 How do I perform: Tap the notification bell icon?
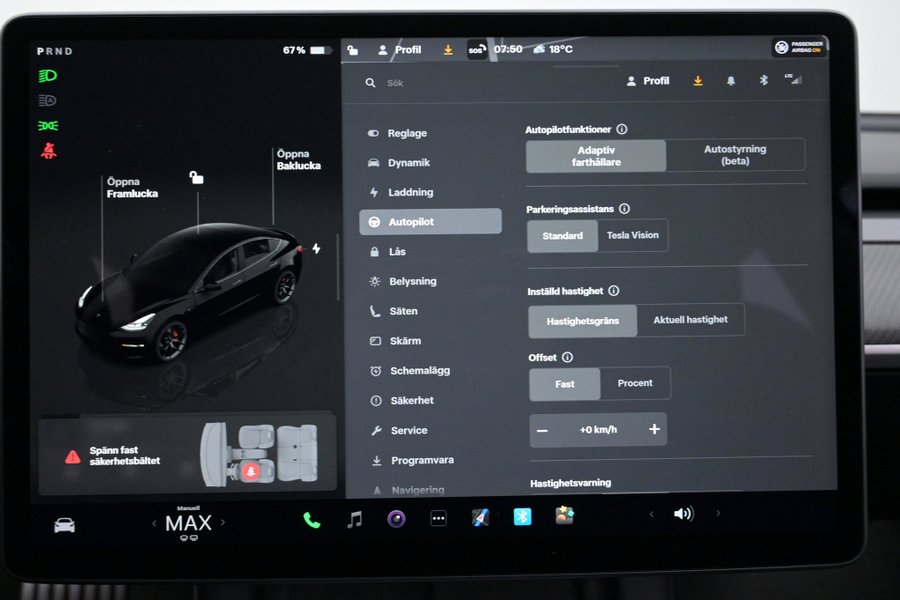click(x=731, y=81)
